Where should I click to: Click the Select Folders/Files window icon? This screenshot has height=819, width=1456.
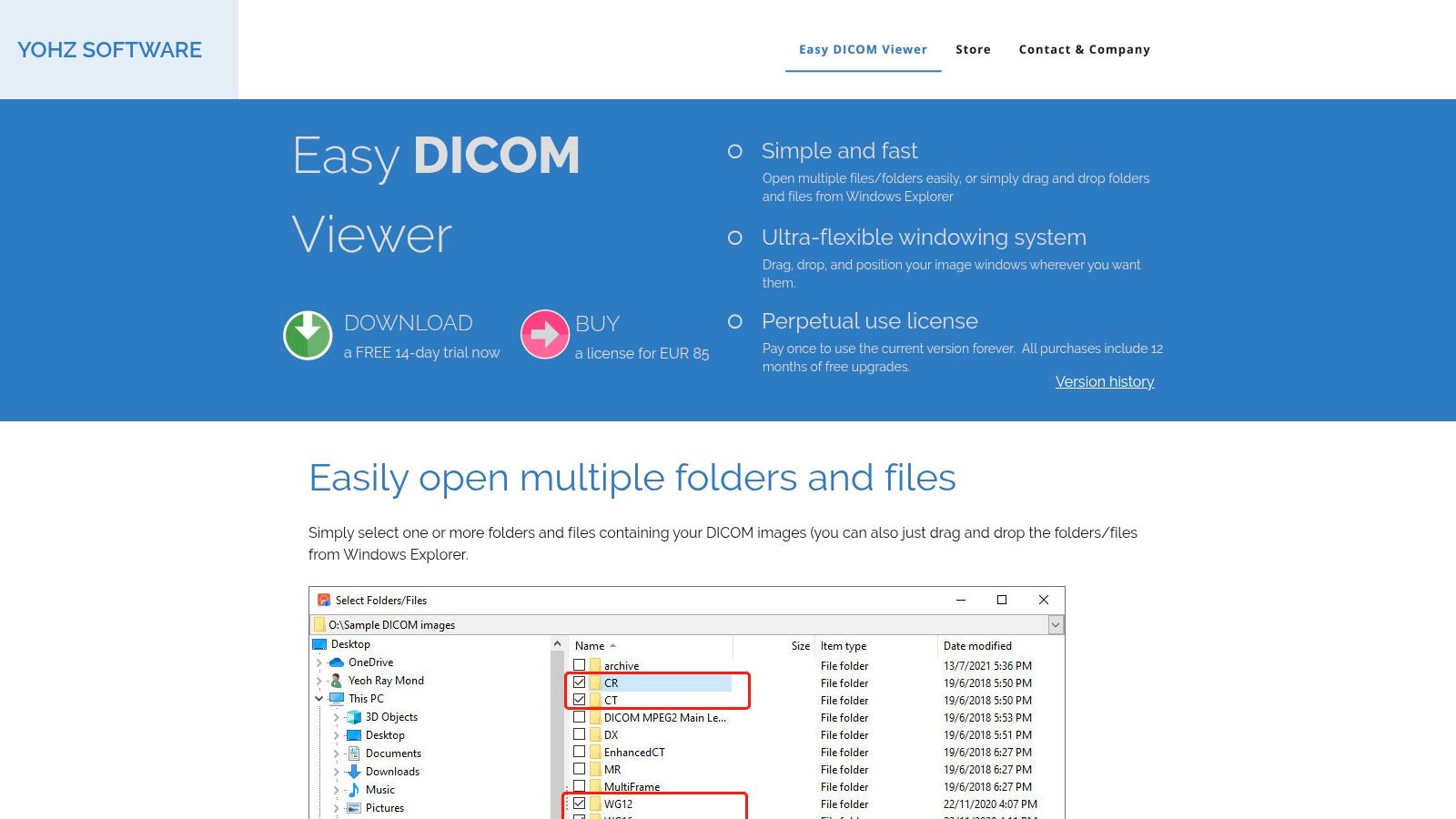[323, 601]
